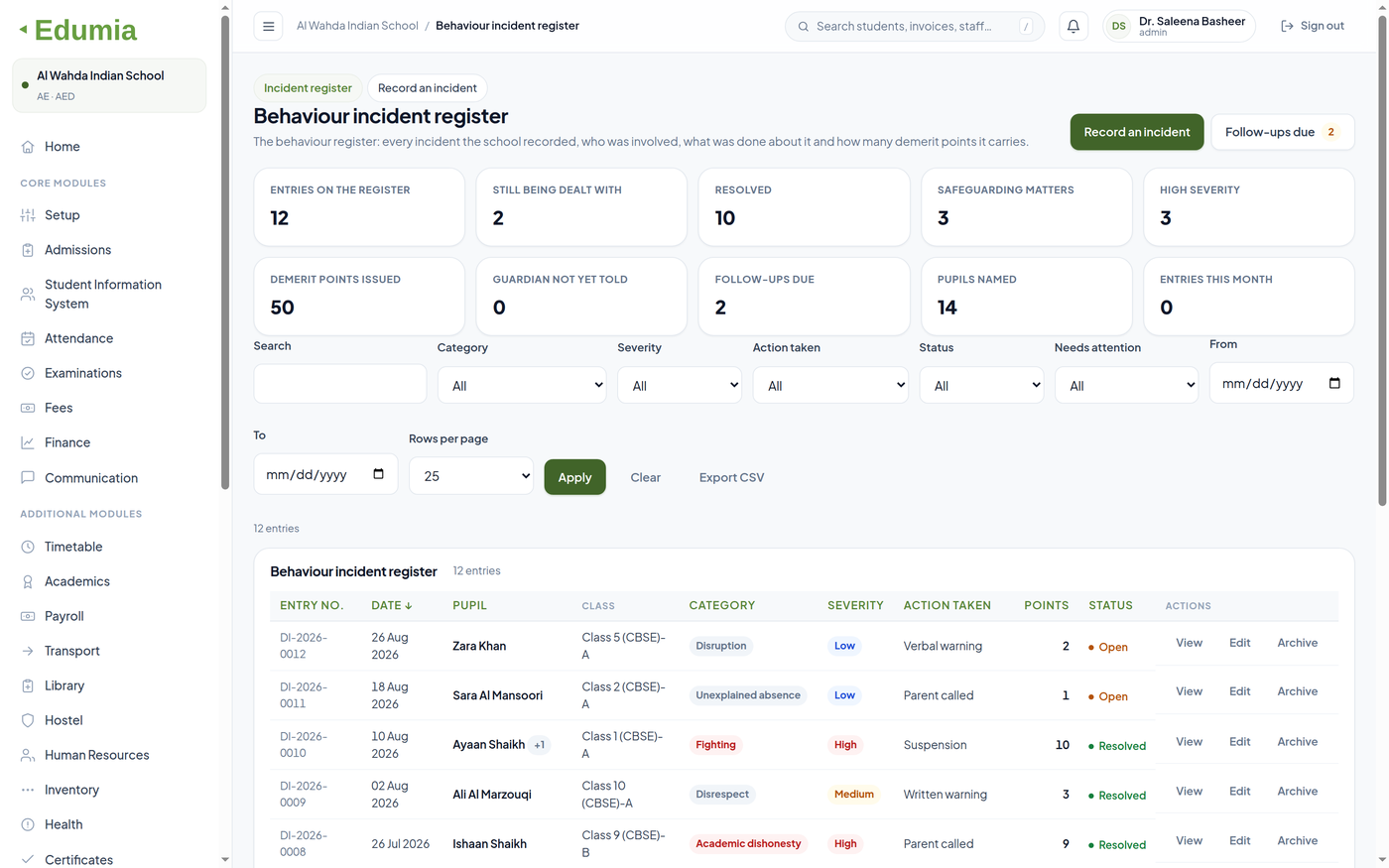Open the Action taken dropdown
1389x868 pixels.
click(x=830, y=385)
